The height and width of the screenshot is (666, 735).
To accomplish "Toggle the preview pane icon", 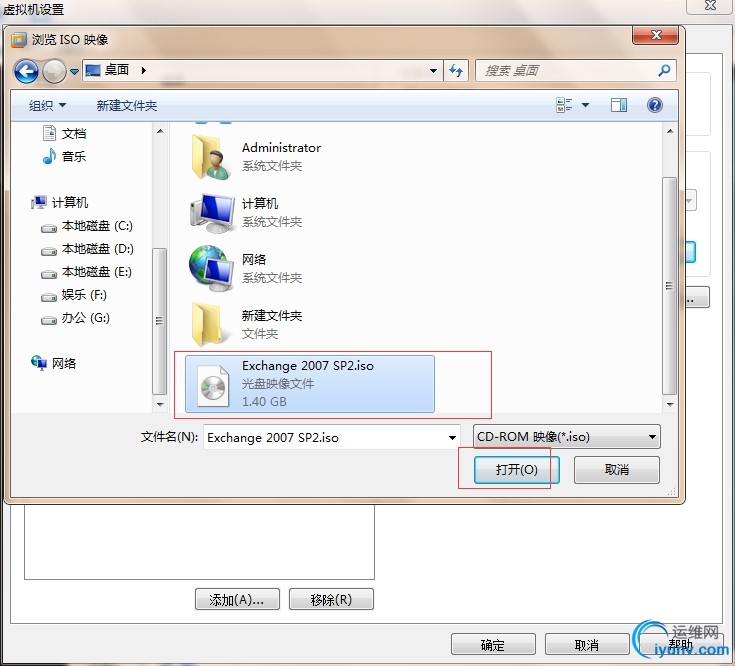I will 619,105.
